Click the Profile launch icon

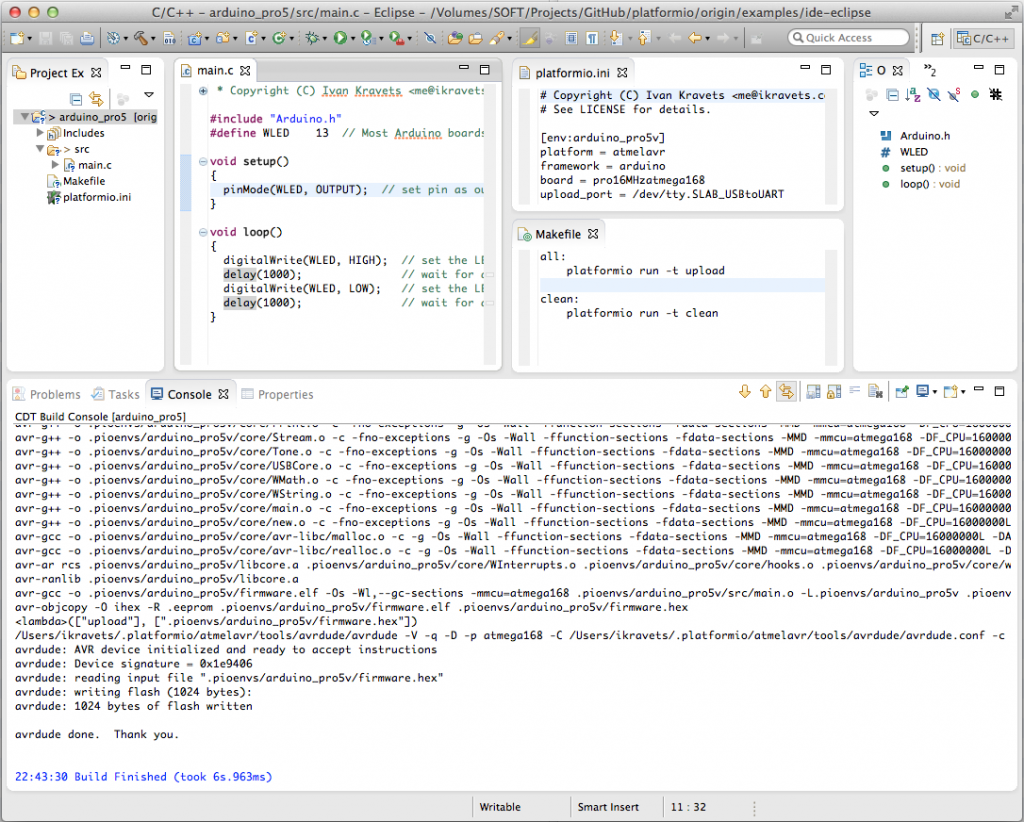pos(367,39)
